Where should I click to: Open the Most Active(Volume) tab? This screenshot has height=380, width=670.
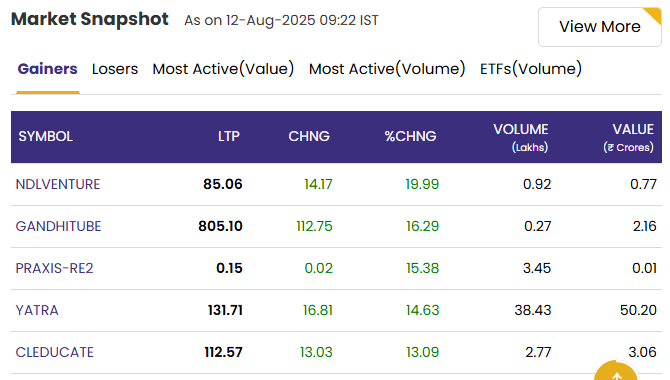pyautogui.click(x=387, y=69)
